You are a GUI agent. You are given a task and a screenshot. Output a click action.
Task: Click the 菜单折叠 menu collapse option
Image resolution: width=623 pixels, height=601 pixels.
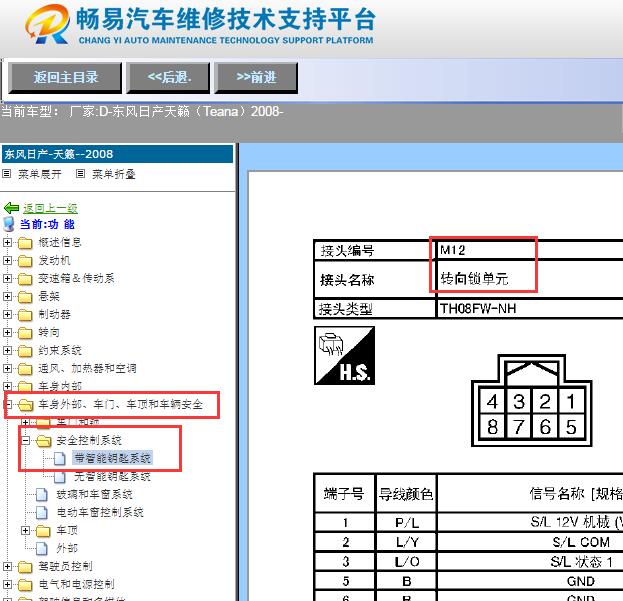click(x=114, y=174)
